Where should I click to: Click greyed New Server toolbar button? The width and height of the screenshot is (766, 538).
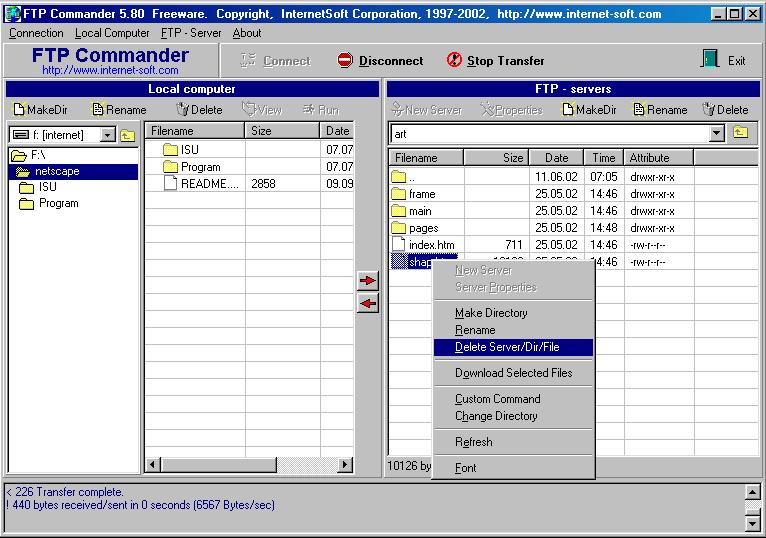427,110
